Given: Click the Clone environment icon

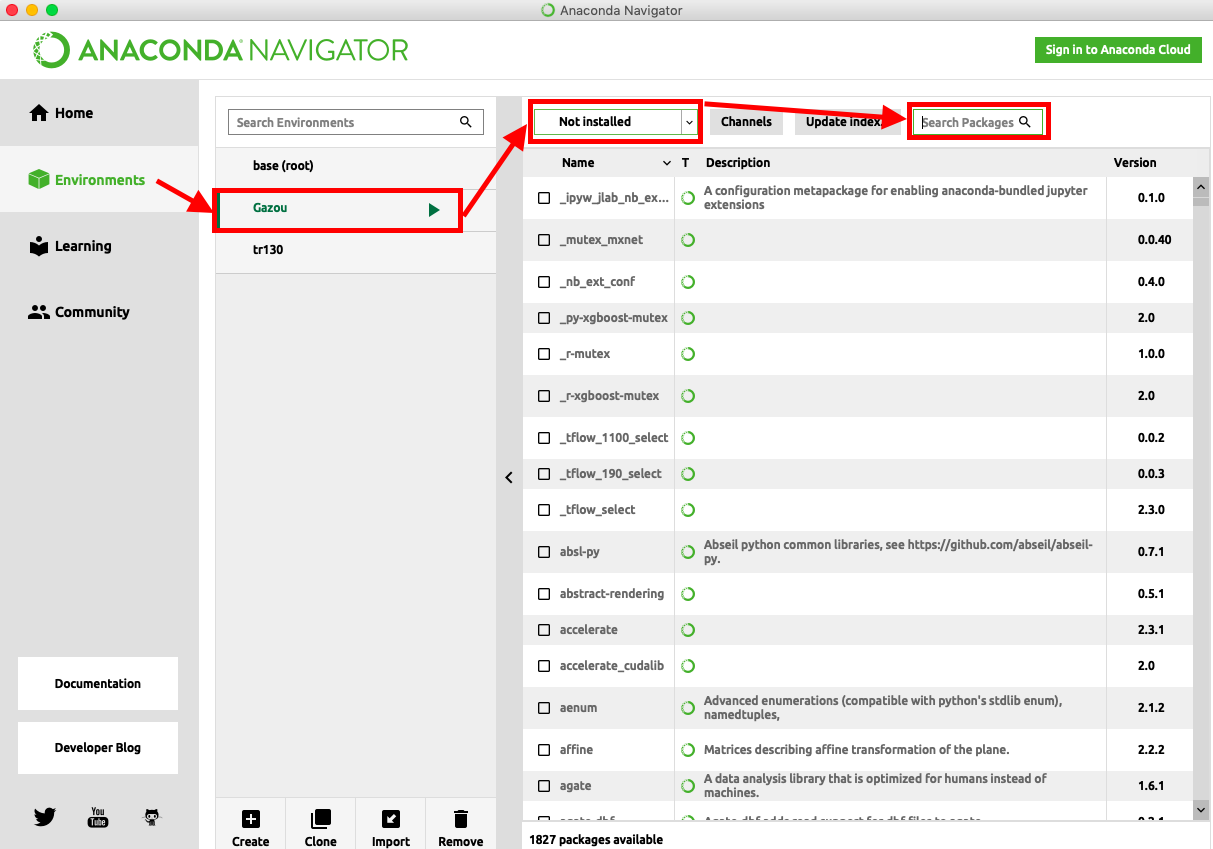Looking at the screenshot, I should point(321,819).
